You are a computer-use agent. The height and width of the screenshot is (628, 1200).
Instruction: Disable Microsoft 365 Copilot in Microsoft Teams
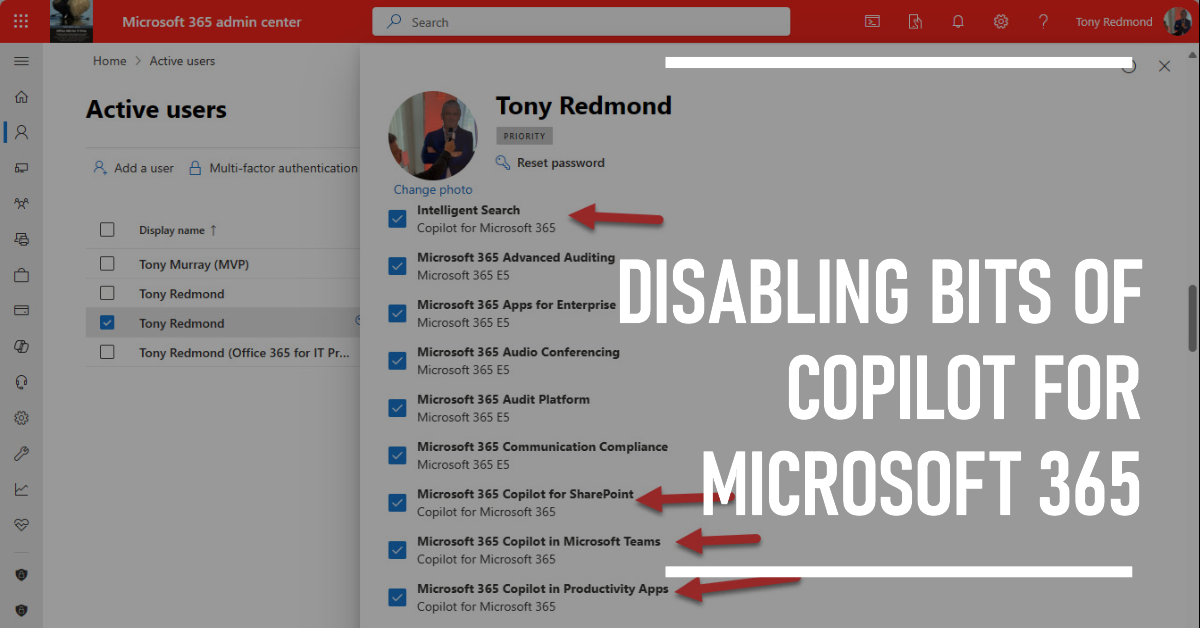pyautogui.click(x=397, y=549)
